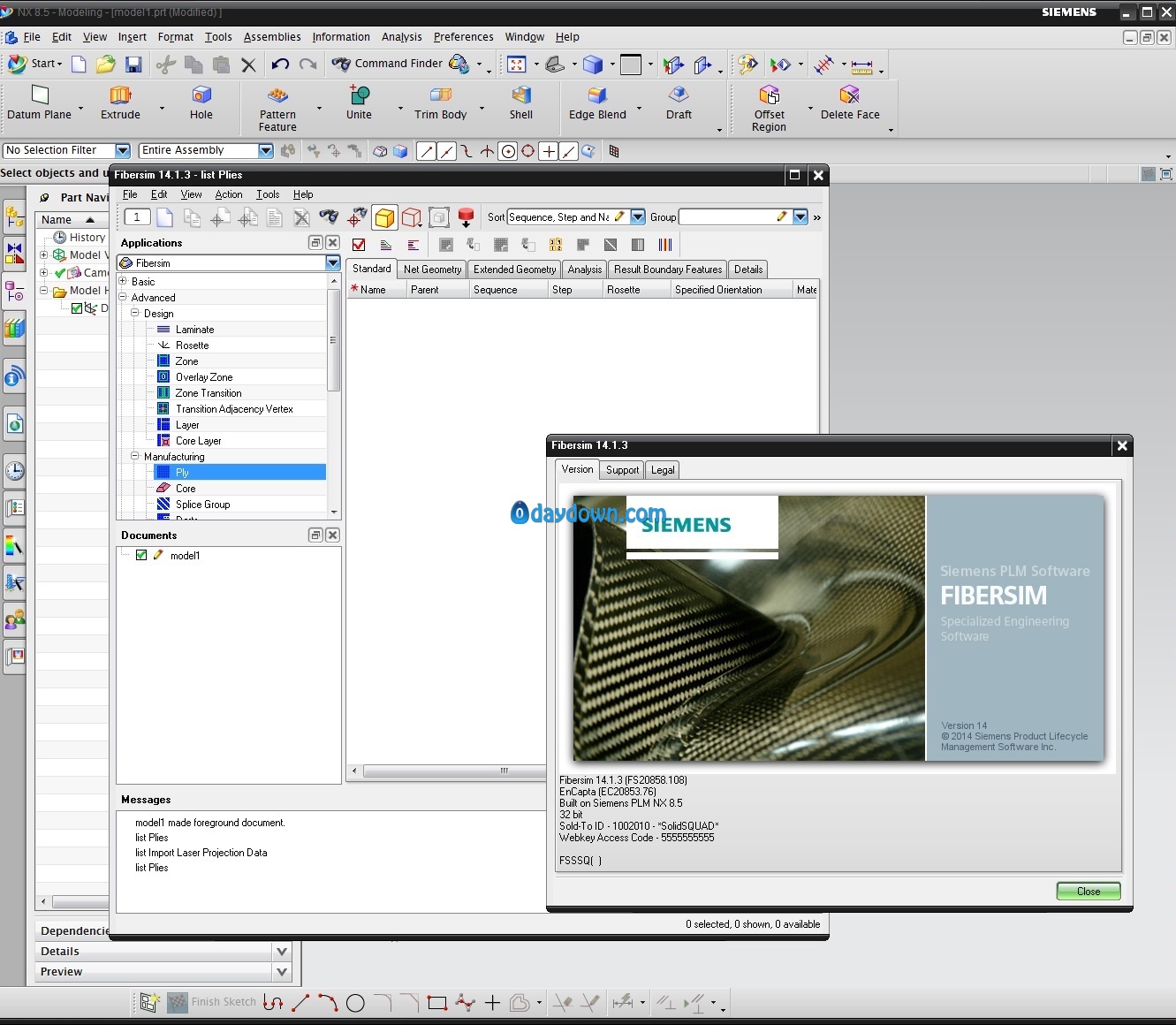The height and width of the screenshot is (1025, 1176).
Task: Click the binoculars find icon in Fibersim
Action: [x=329, y=217]
